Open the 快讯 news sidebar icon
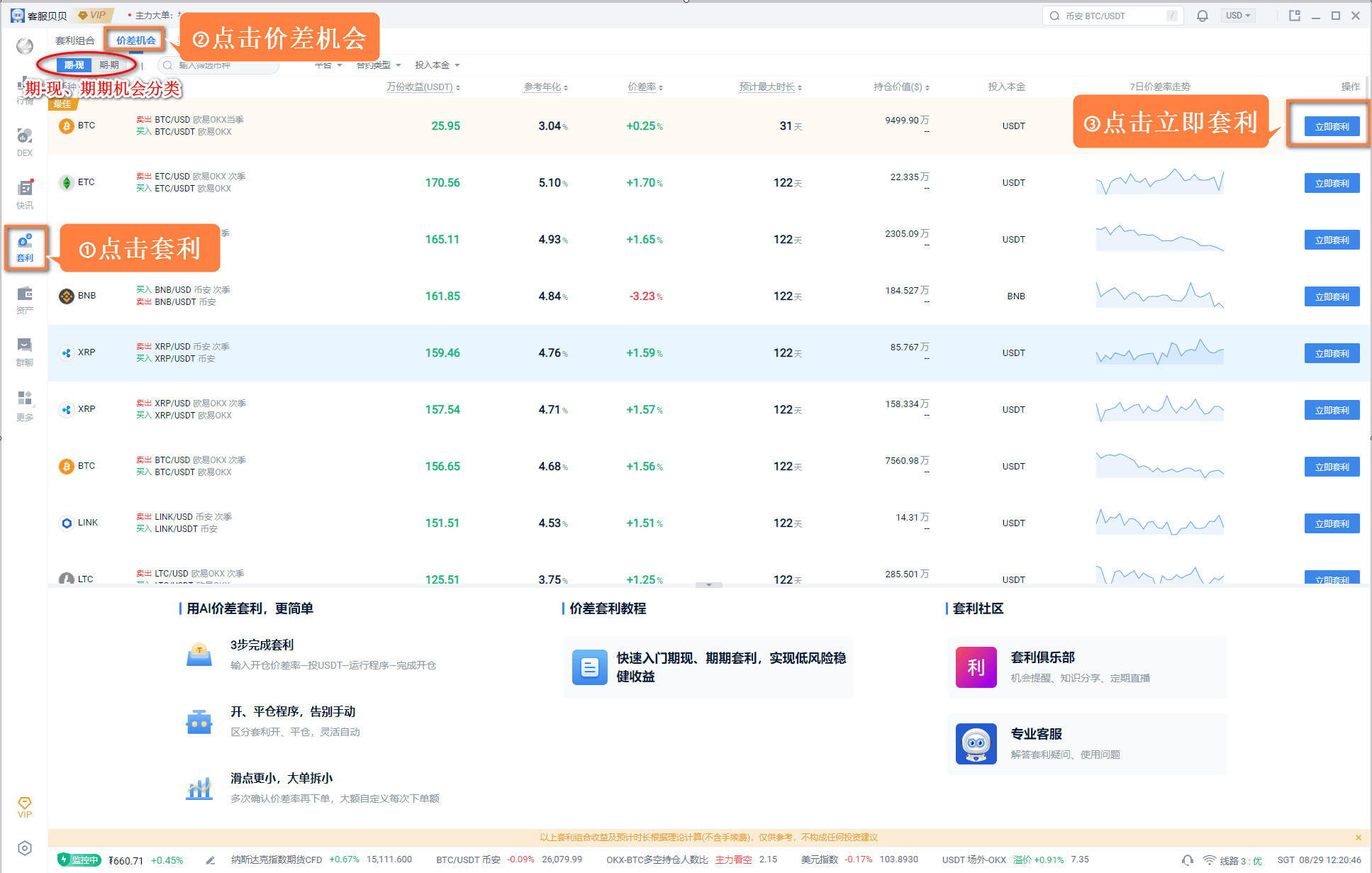This screenshot has width=1372, height=873. click(x=25, y=194)
